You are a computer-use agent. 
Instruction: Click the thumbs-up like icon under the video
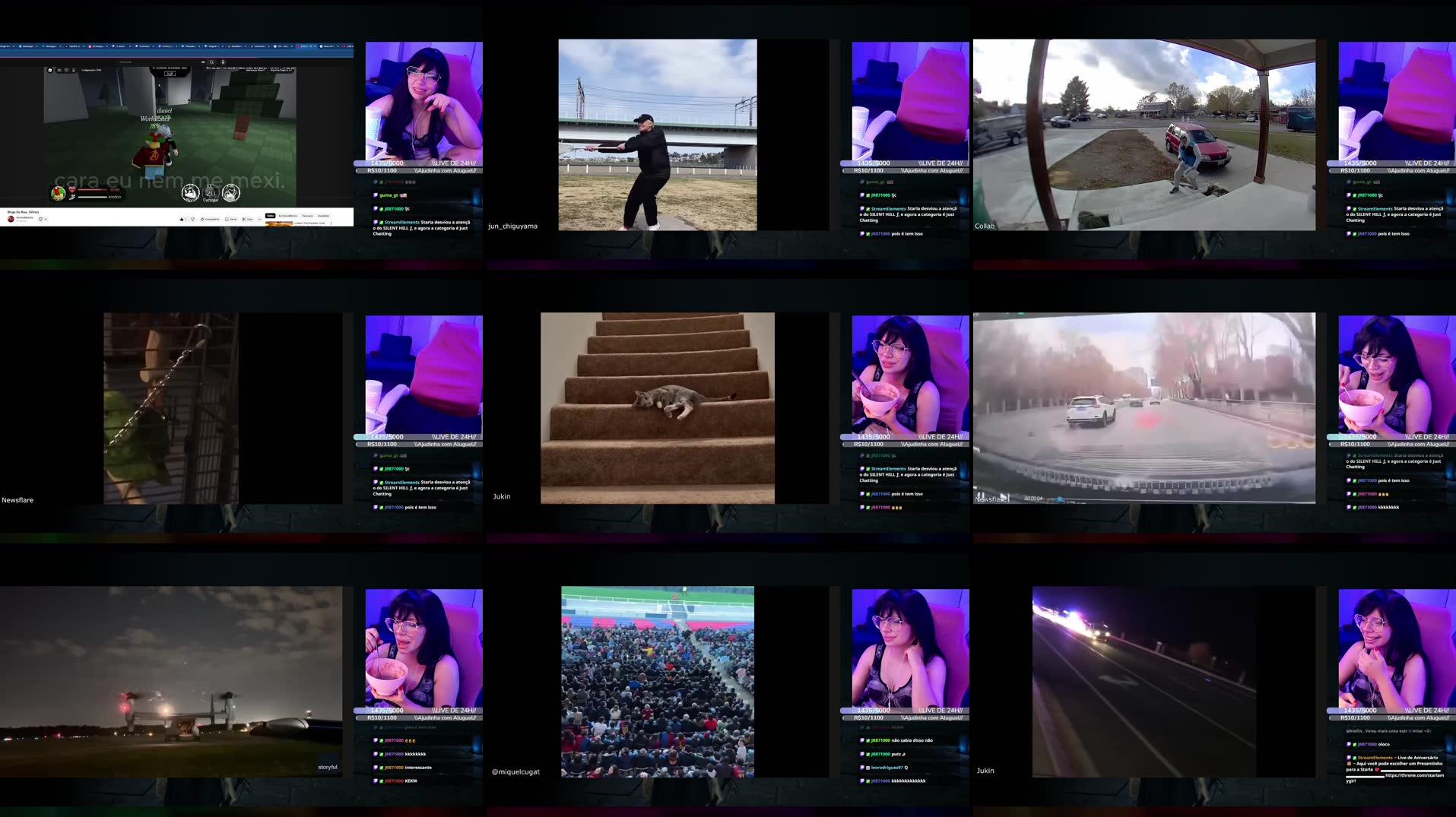182,219
